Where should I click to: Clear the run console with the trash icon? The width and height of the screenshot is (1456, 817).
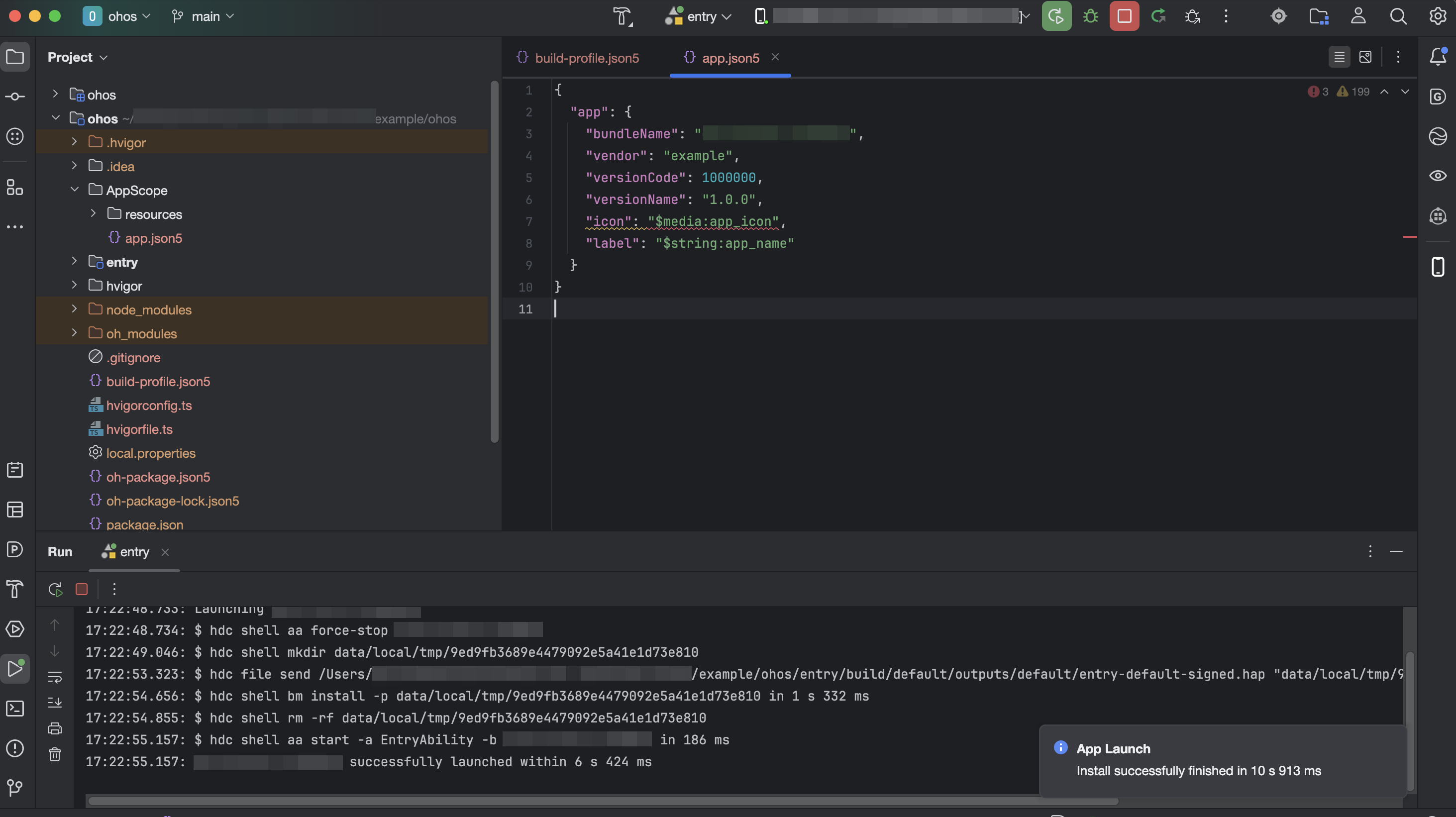55,754
